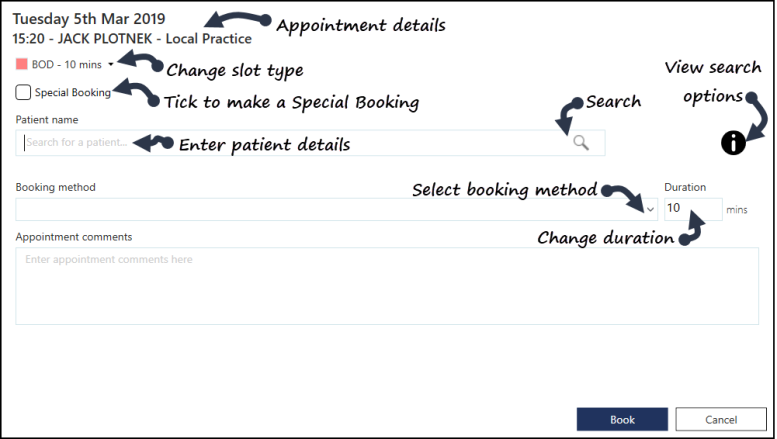Click the Booking method label

(x=56, y=187)
